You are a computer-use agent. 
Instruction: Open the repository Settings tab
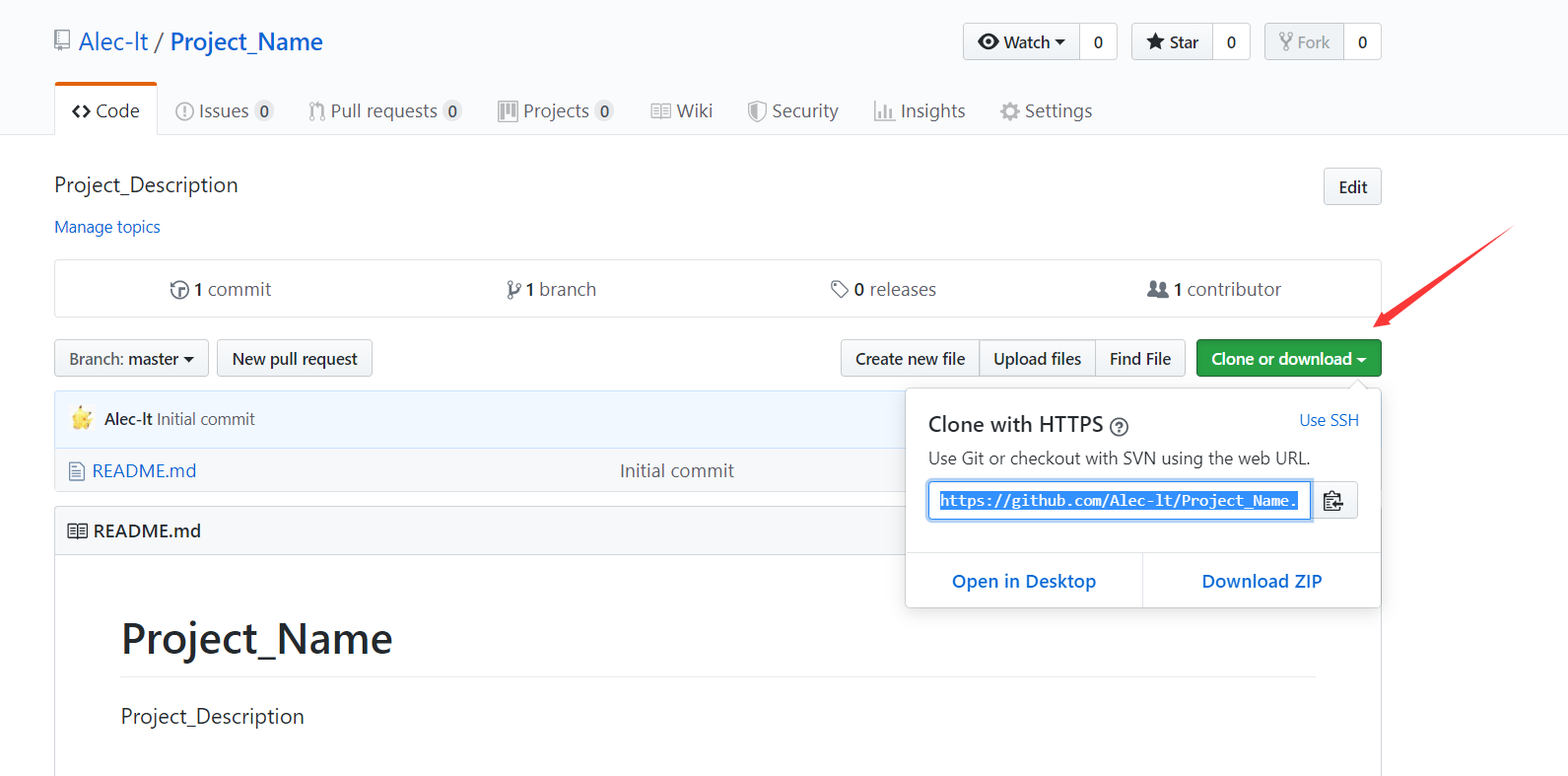[x=1047, y=111]
